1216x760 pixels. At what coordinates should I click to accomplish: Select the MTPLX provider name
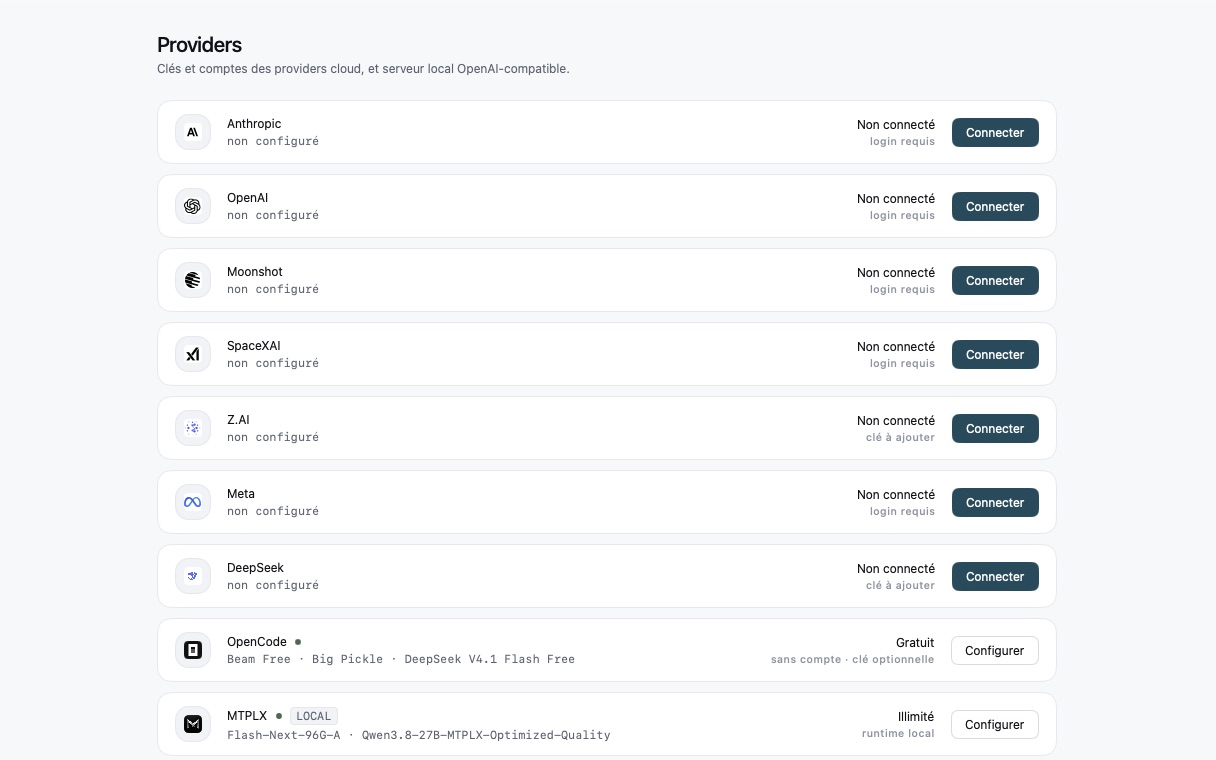pyautogui.click(x=247, y=716)
